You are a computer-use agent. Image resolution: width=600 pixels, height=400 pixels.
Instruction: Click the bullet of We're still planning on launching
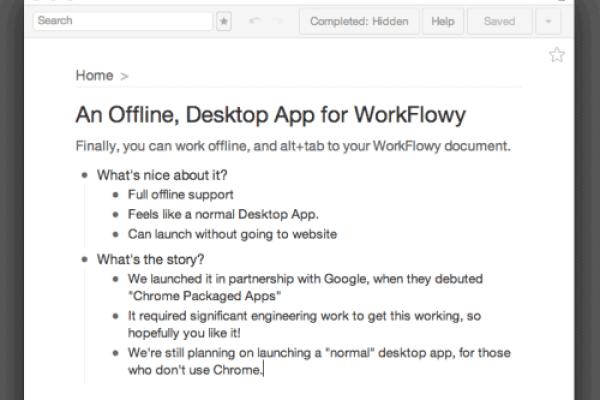[116, 353]
